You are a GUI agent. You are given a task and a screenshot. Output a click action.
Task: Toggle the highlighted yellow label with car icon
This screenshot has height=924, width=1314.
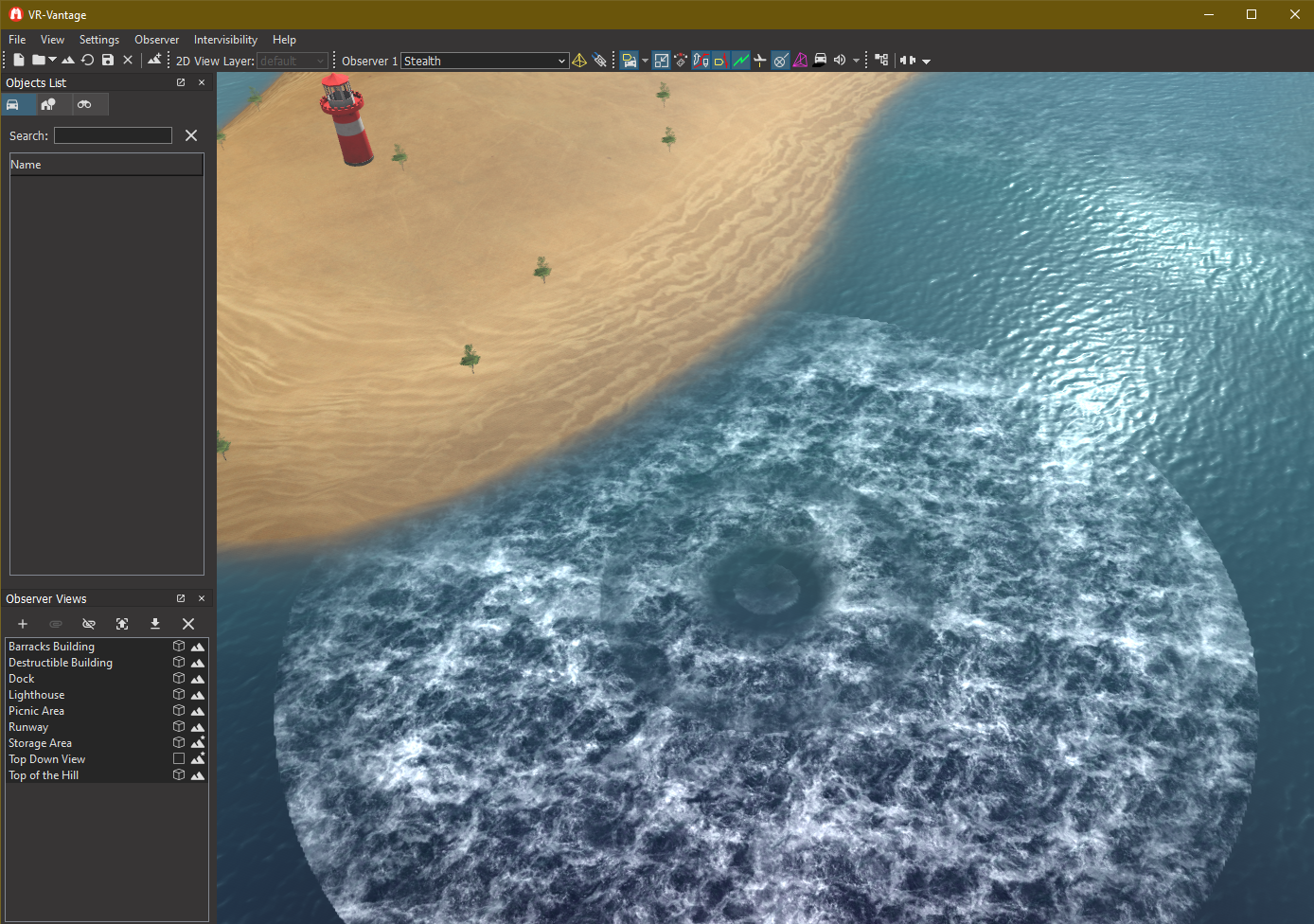click(x=630, y=61)
